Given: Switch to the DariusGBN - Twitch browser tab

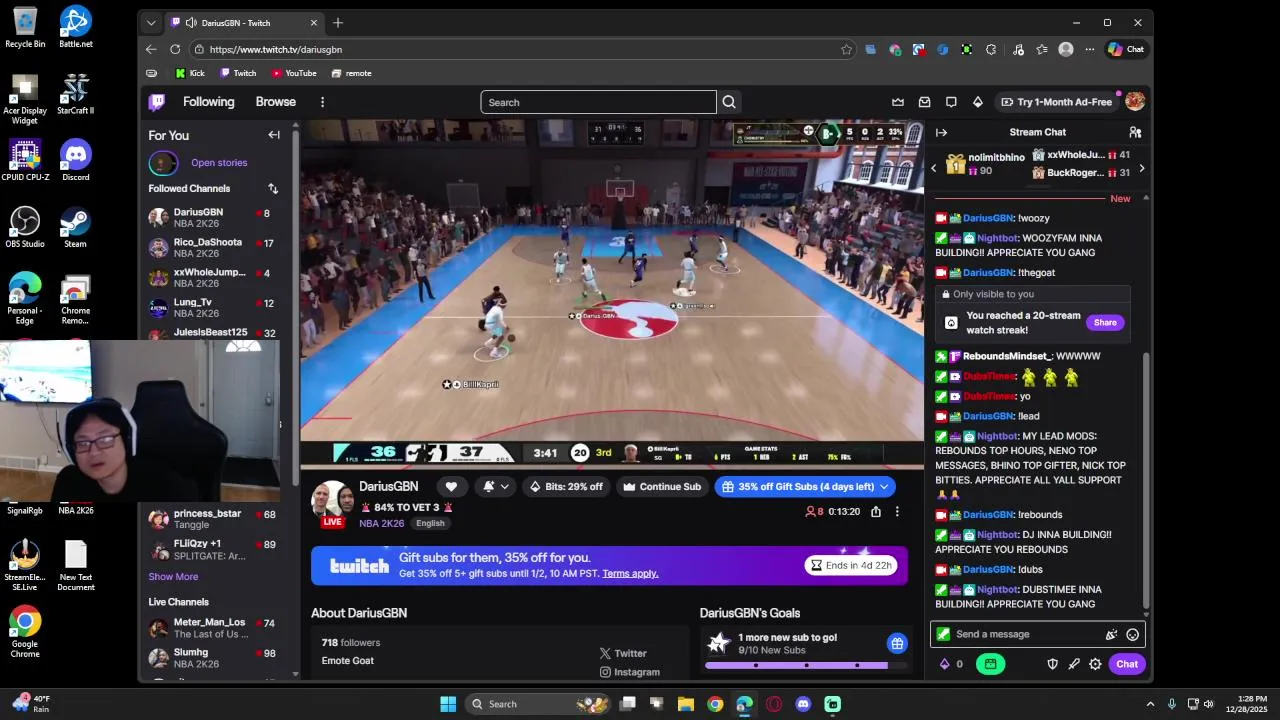Looking at the screenshot, I should [x=244, y=23].
